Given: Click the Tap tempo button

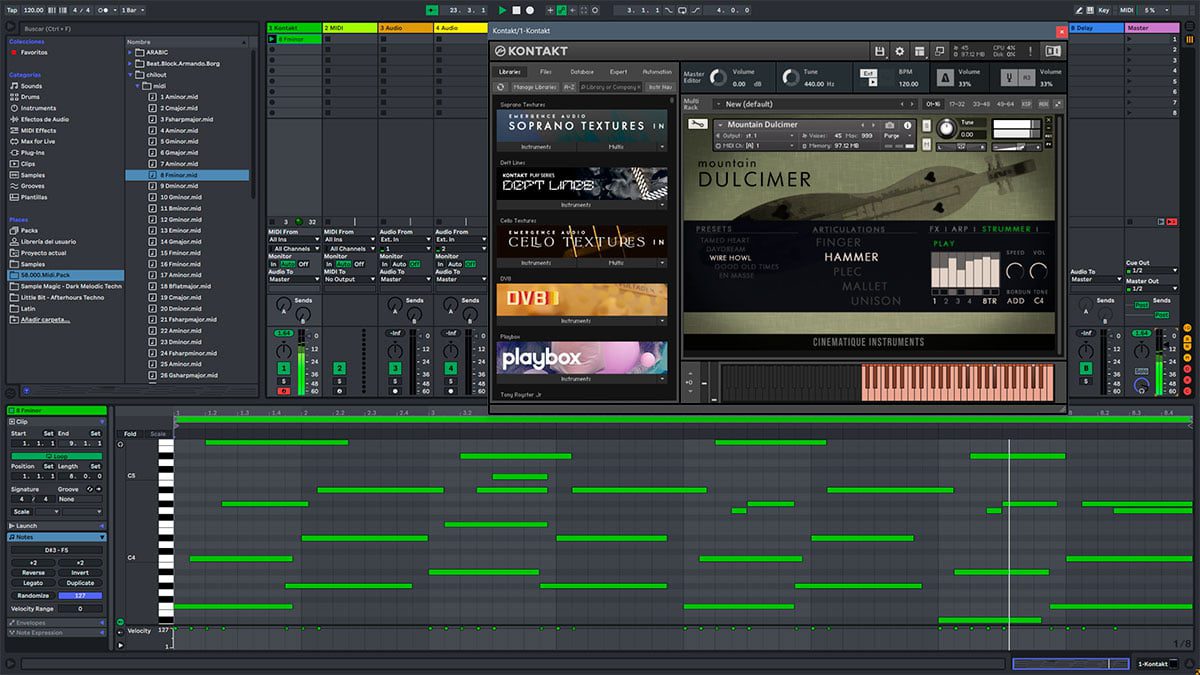Looking at the screenshot, I should [12, 10].
